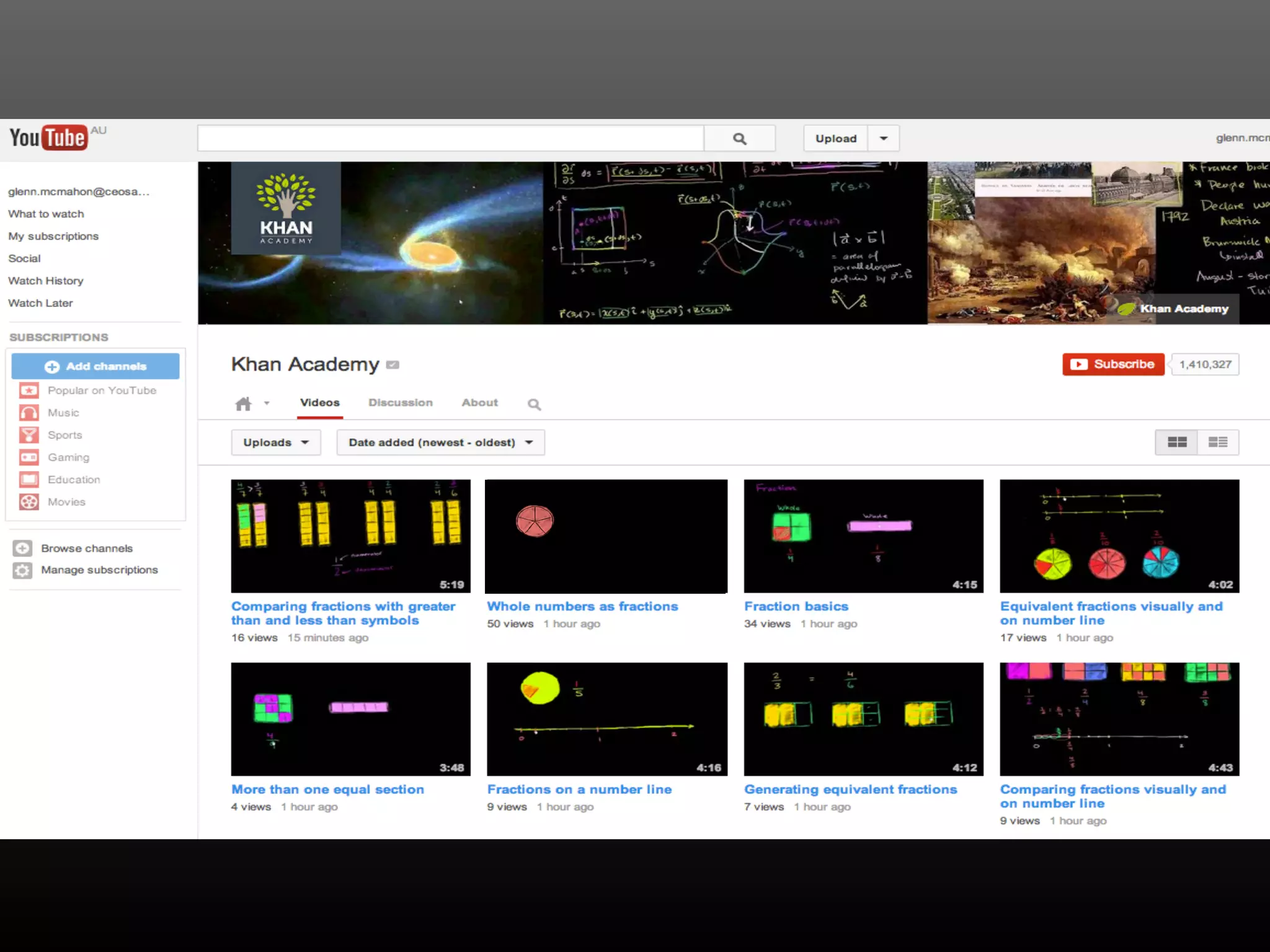Click the Gaming controller icon
Viewport: 1270px width, 952px height.
pyautogui.click(x=29, y=457)
